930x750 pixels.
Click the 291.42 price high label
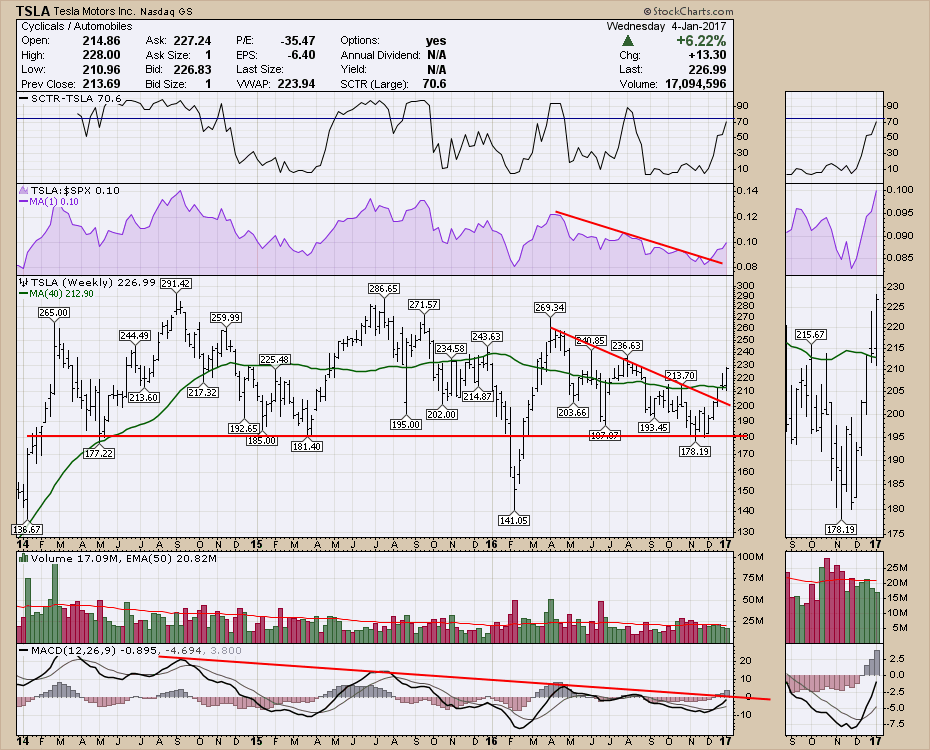tap(176, 283)
